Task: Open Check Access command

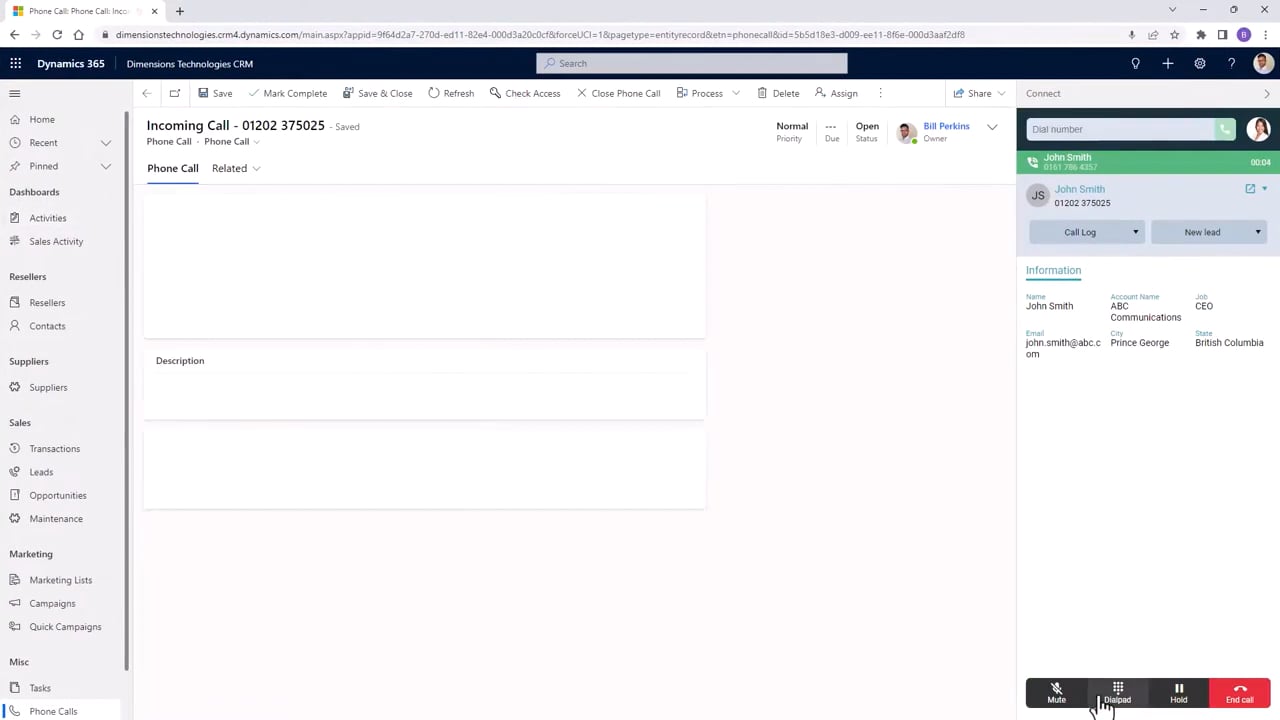Action: click(x=525, y=93)
